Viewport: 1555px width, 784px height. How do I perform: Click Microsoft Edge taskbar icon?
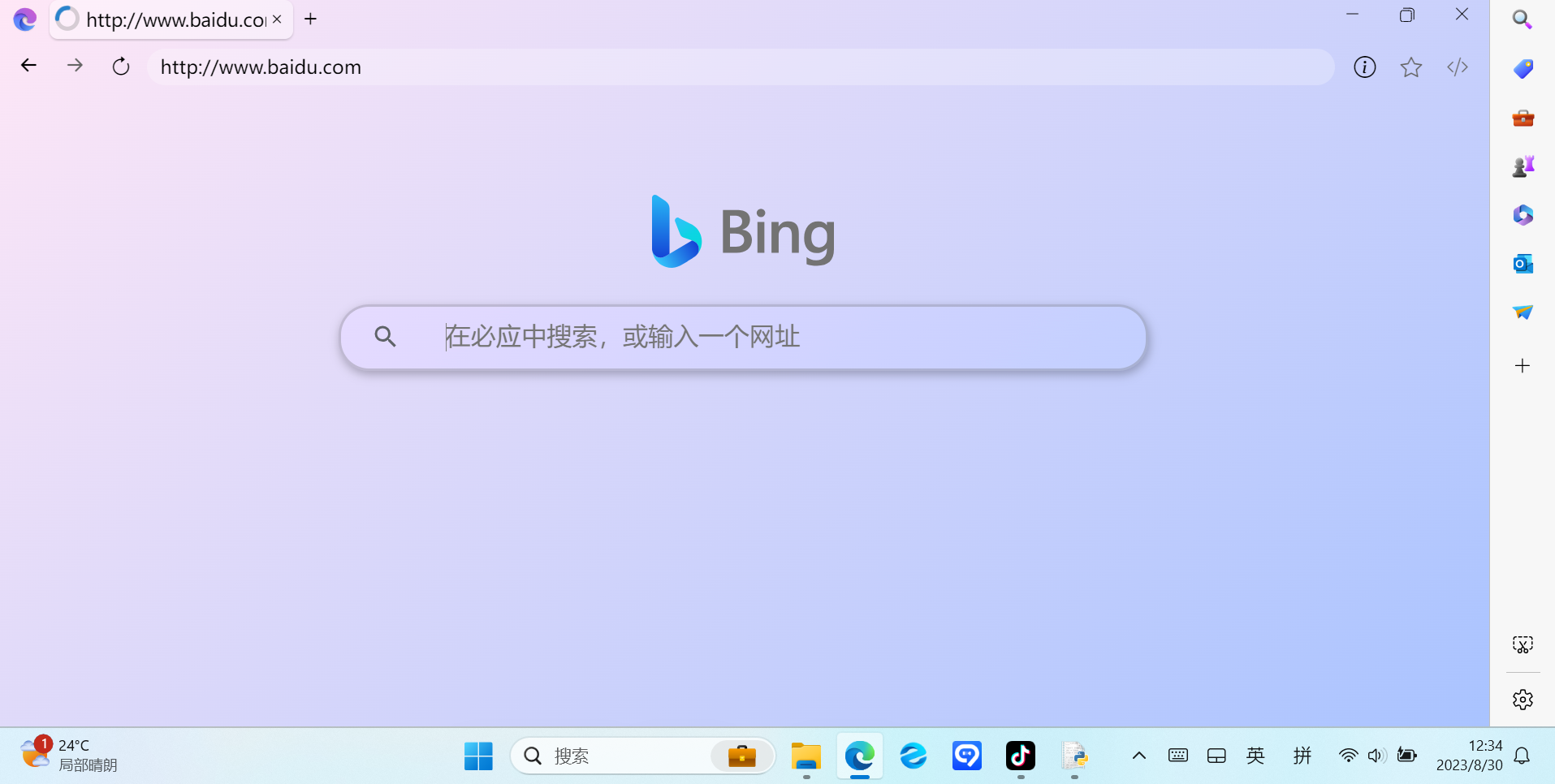point(860,756)
